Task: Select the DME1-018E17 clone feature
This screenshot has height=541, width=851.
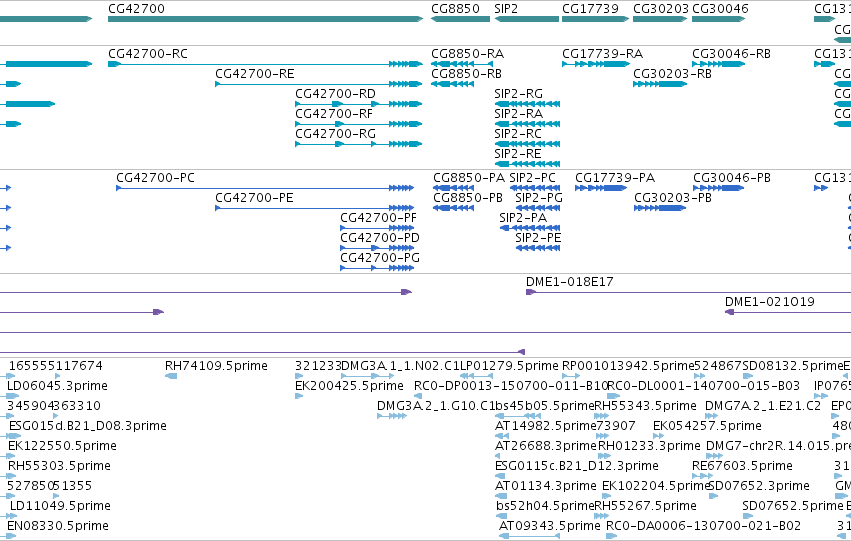Action: (x=688, y=292)
